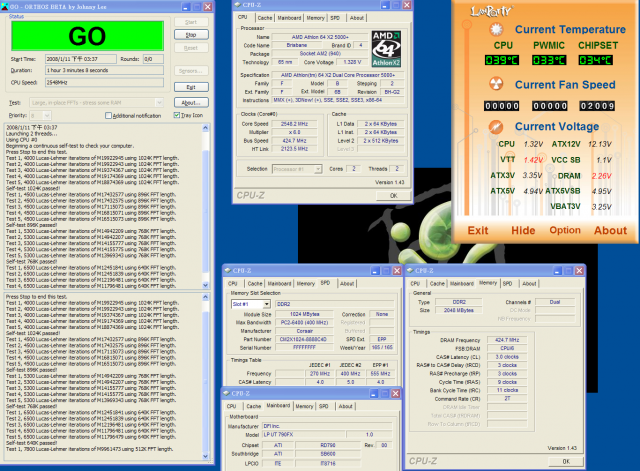Viewport: 640px width, 471px height.
Task: Click Hide in the LanParty monitor
Action: 523,231
